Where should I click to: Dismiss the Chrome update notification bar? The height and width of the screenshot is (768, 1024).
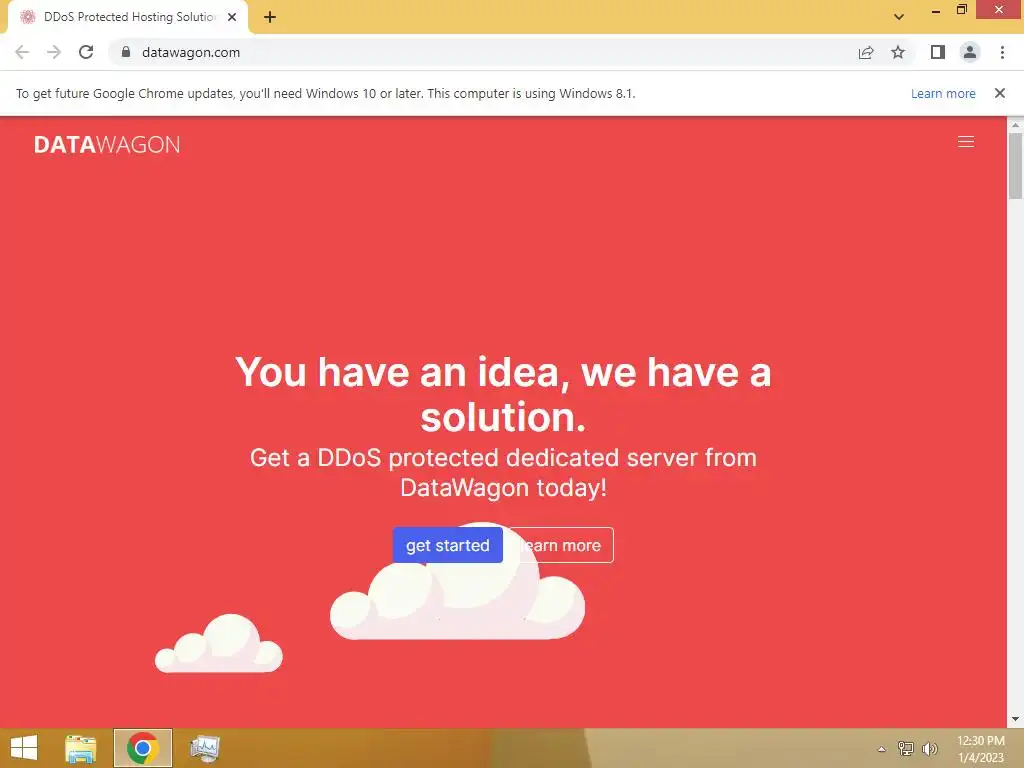(x=999, y=93)
